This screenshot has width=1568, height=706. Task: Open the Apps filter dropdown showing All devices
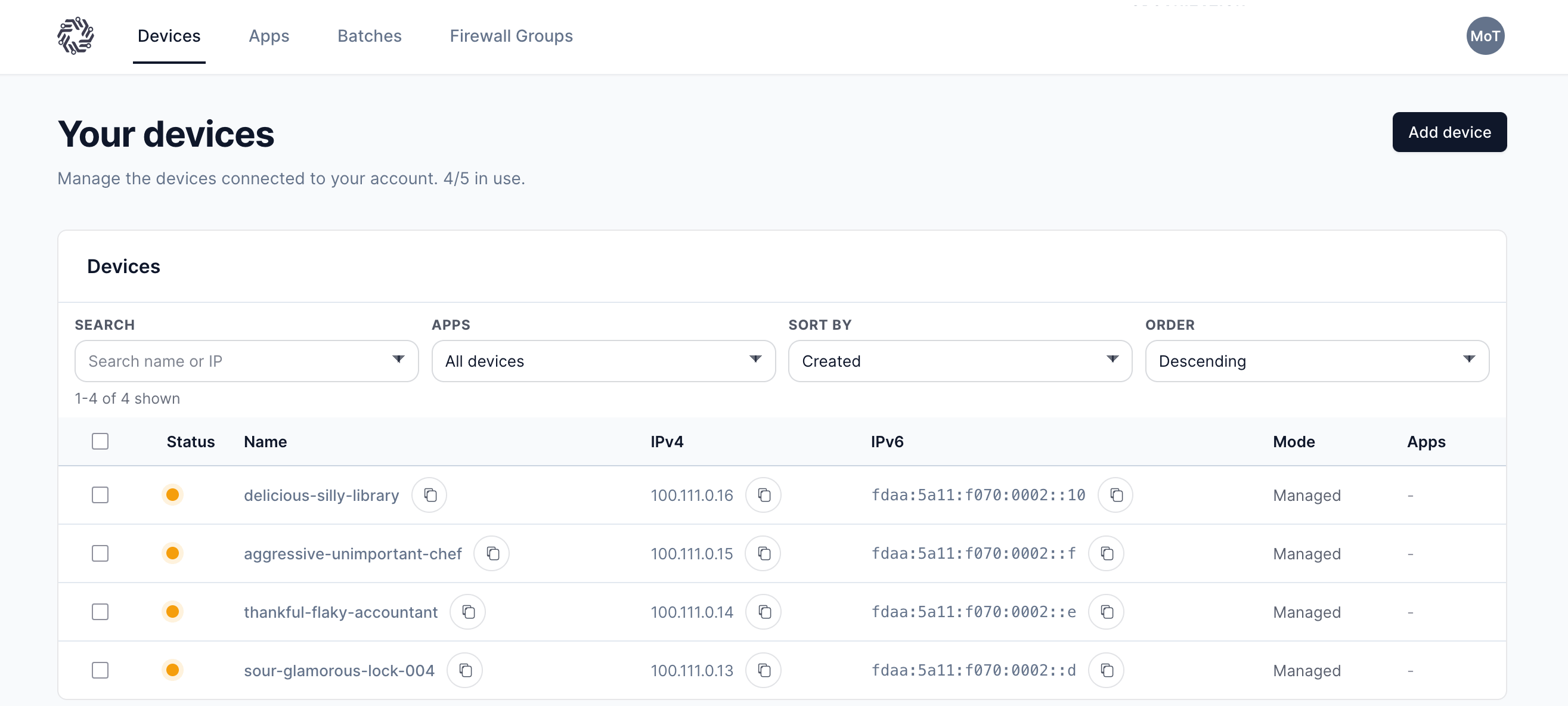[603, 361]
